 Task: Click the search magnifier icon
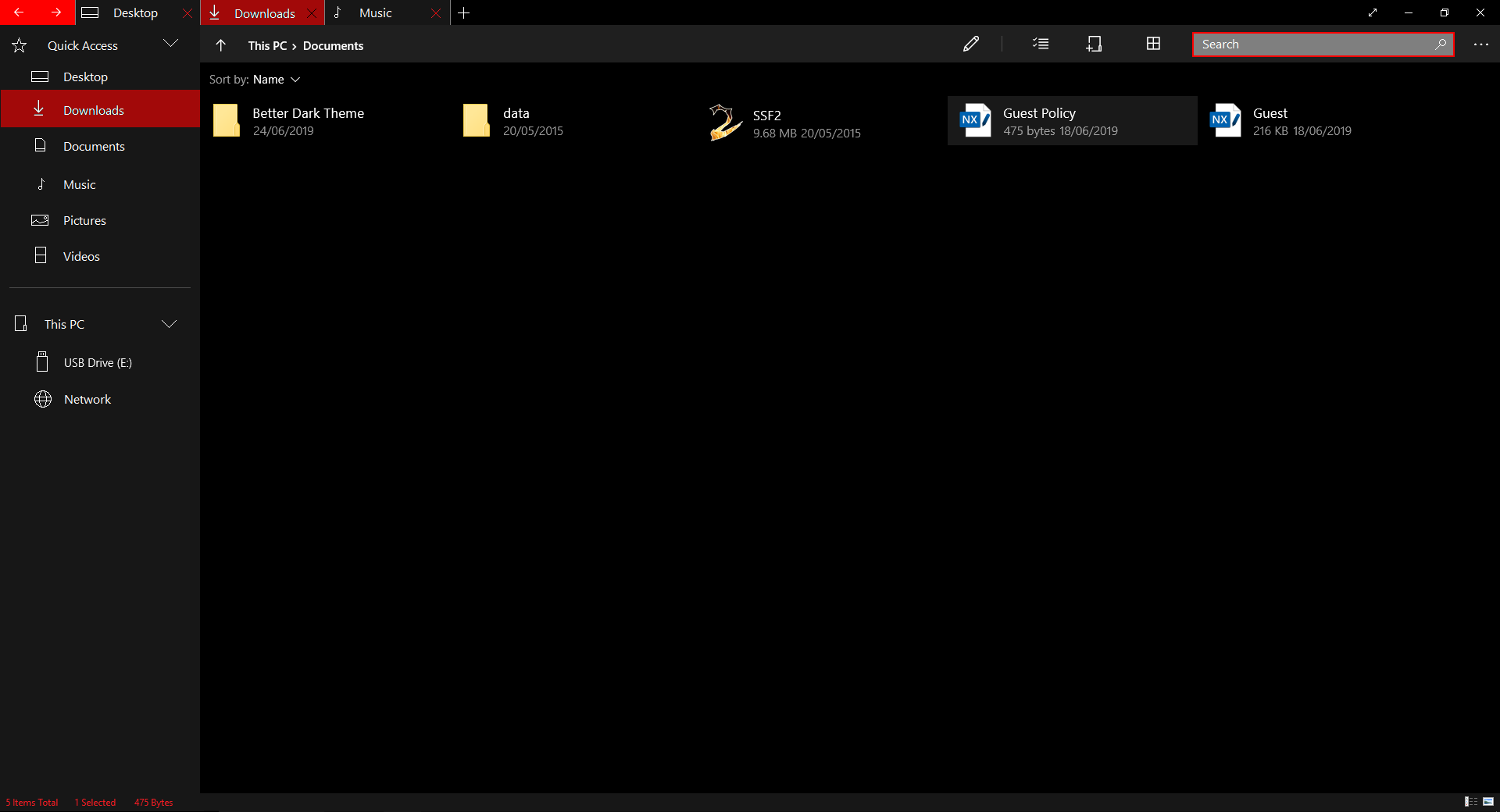1440,45
